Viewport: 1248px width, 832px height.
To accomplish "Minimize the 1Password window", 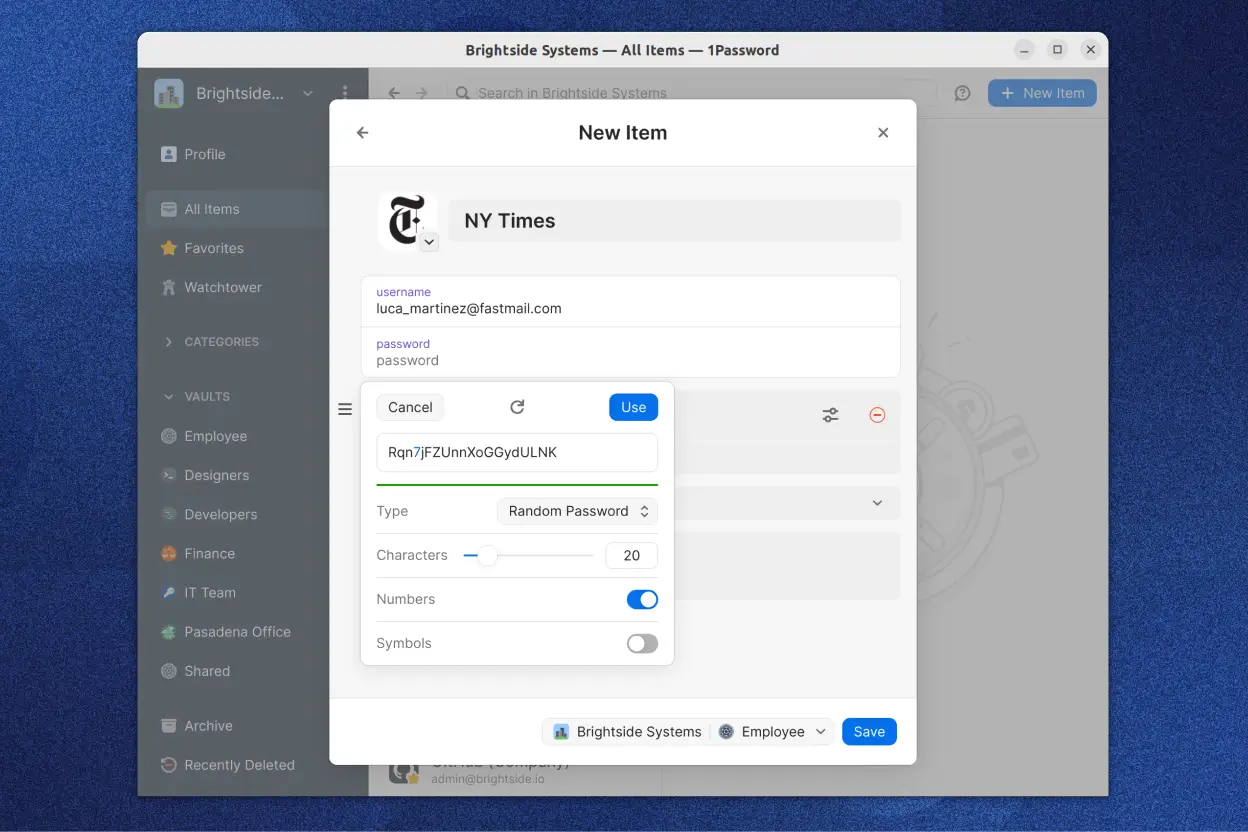I will (x=1024, y=49).
